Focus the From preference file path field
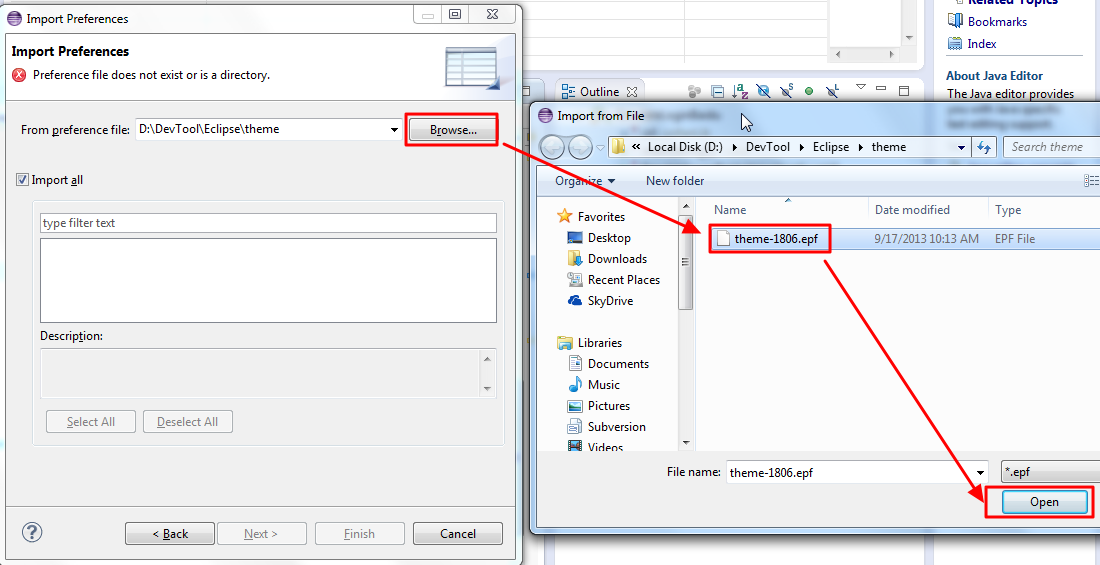The image size is (1100, 565). tap(262, 129)
